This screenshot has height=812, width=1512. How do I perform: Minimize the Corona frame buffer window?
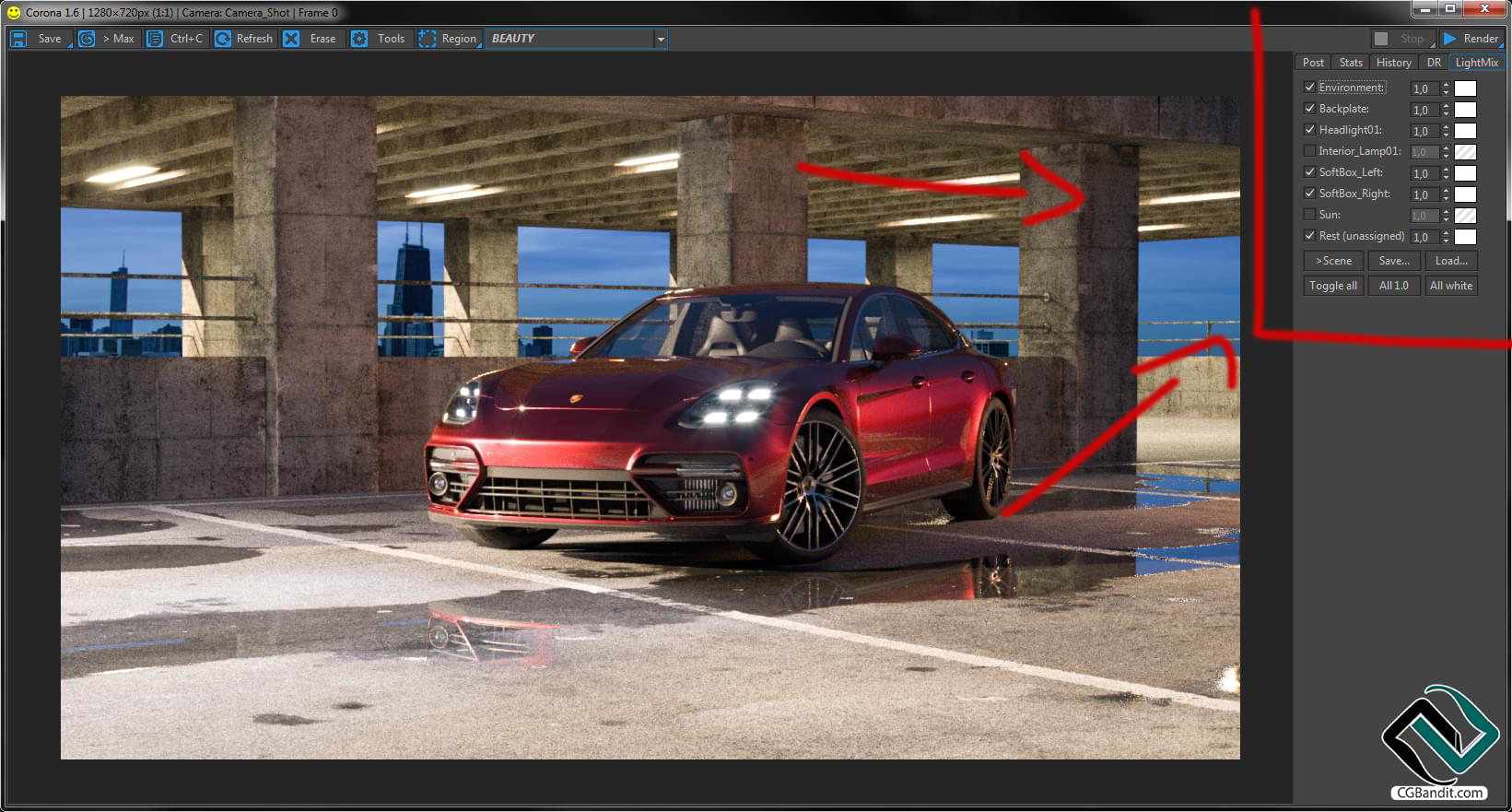pos(1425,8)
